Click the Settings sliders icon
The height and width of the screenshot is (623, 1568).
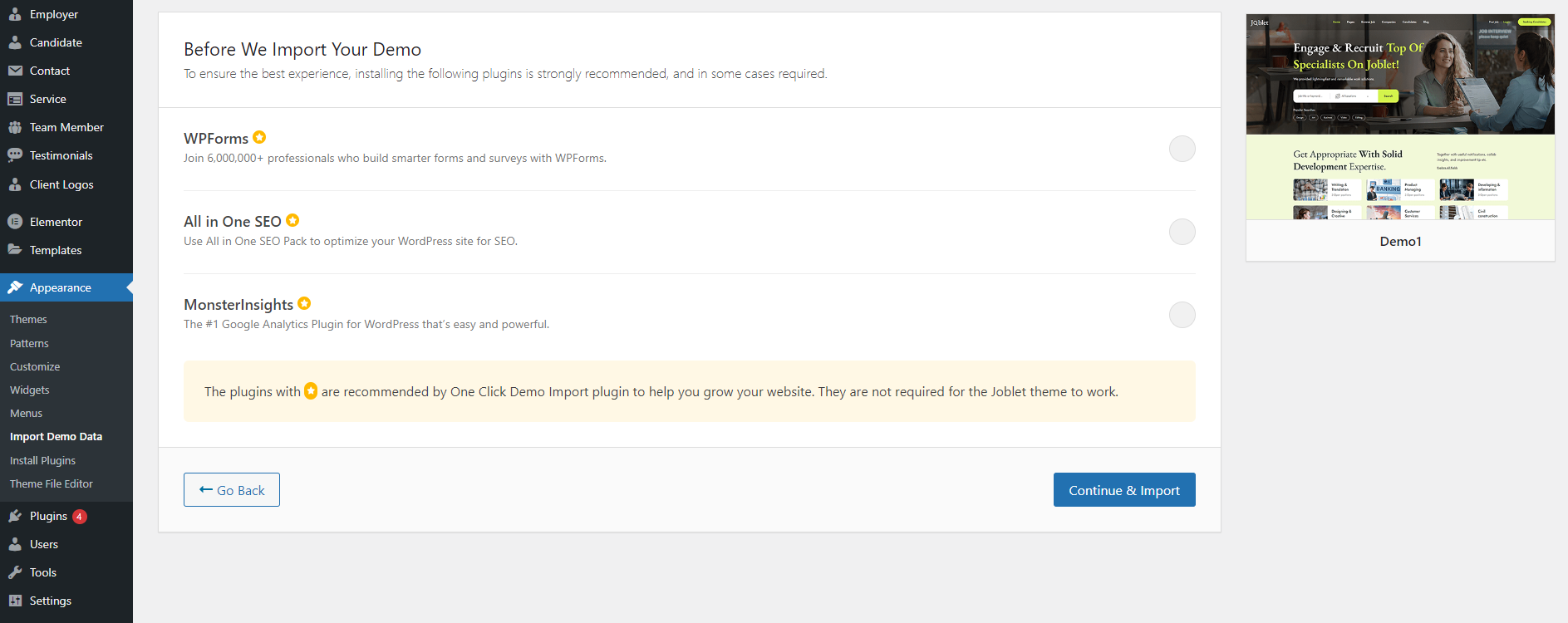tap(15, 601)
